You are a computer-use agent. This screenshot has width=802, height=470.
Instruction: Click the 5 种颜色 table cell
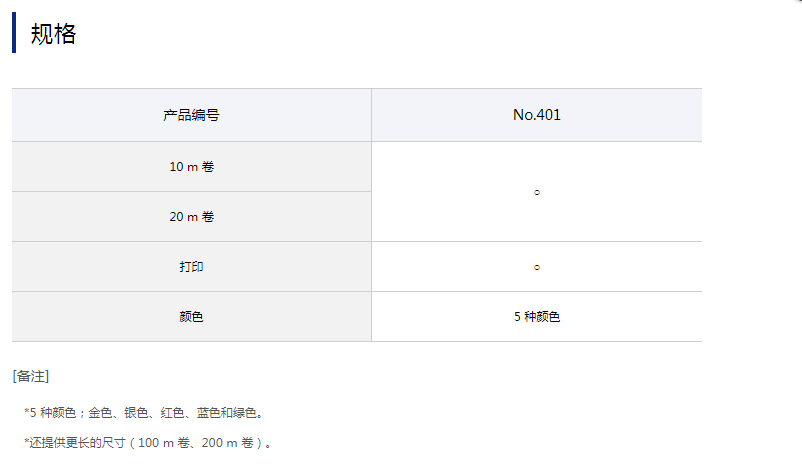[x=537, y=317]
